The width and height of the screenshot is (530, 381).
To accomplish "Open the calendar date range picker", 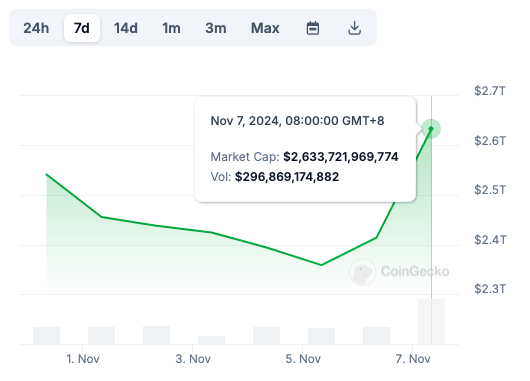I will point(313,28).
